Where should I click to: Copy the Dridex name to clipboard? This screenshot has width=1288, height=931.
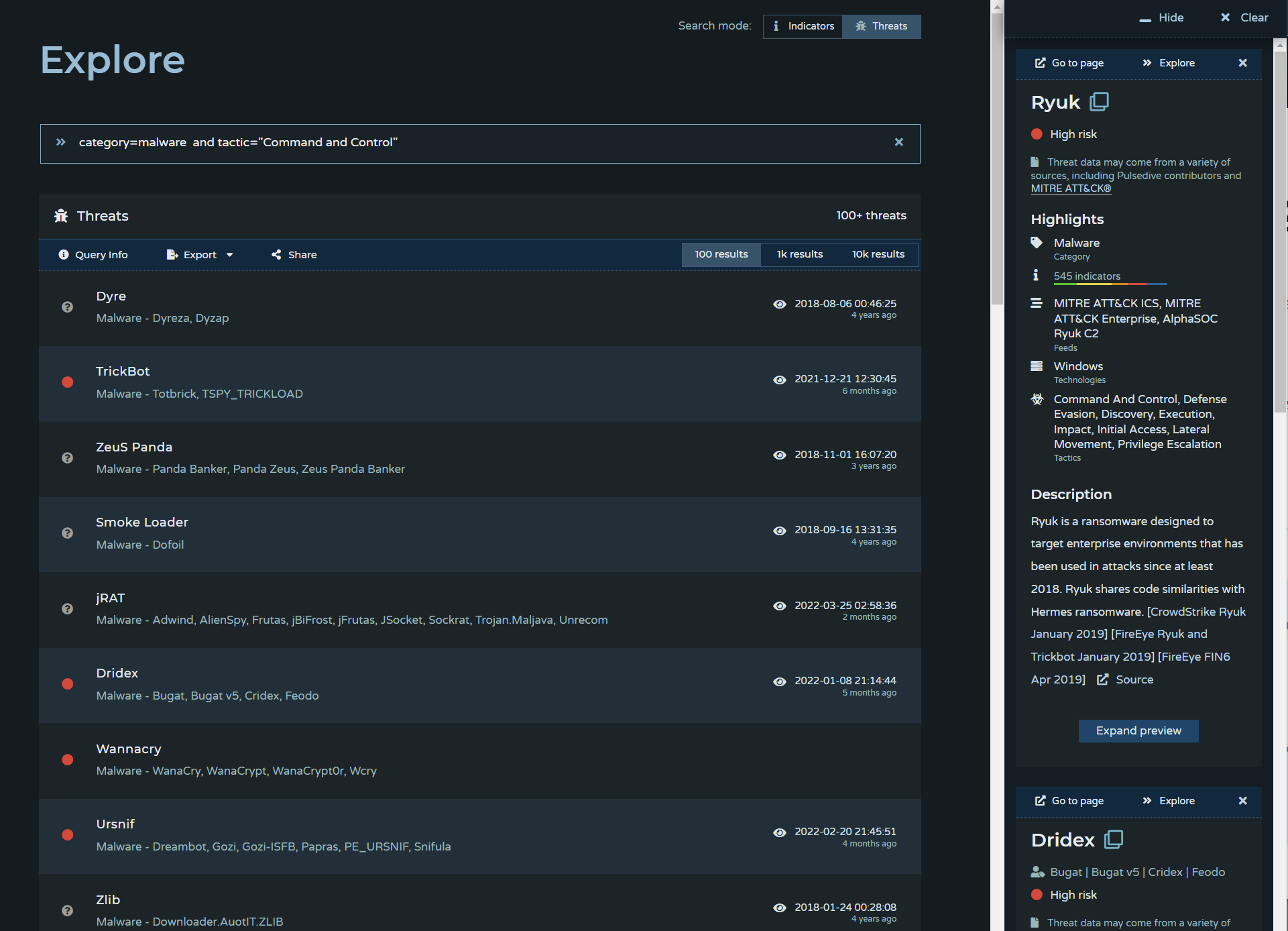(1114, 839)
